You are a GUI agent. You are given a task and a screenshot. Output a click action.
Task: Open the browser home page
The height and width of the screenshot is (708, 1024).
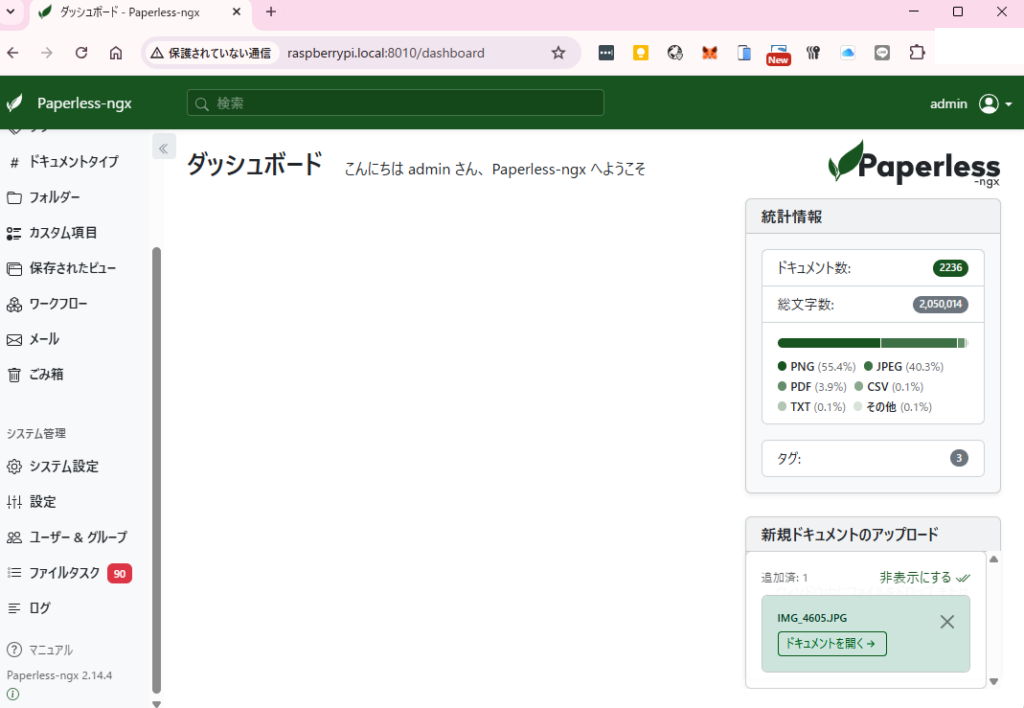pyautogui.click(x=116, y=53)
